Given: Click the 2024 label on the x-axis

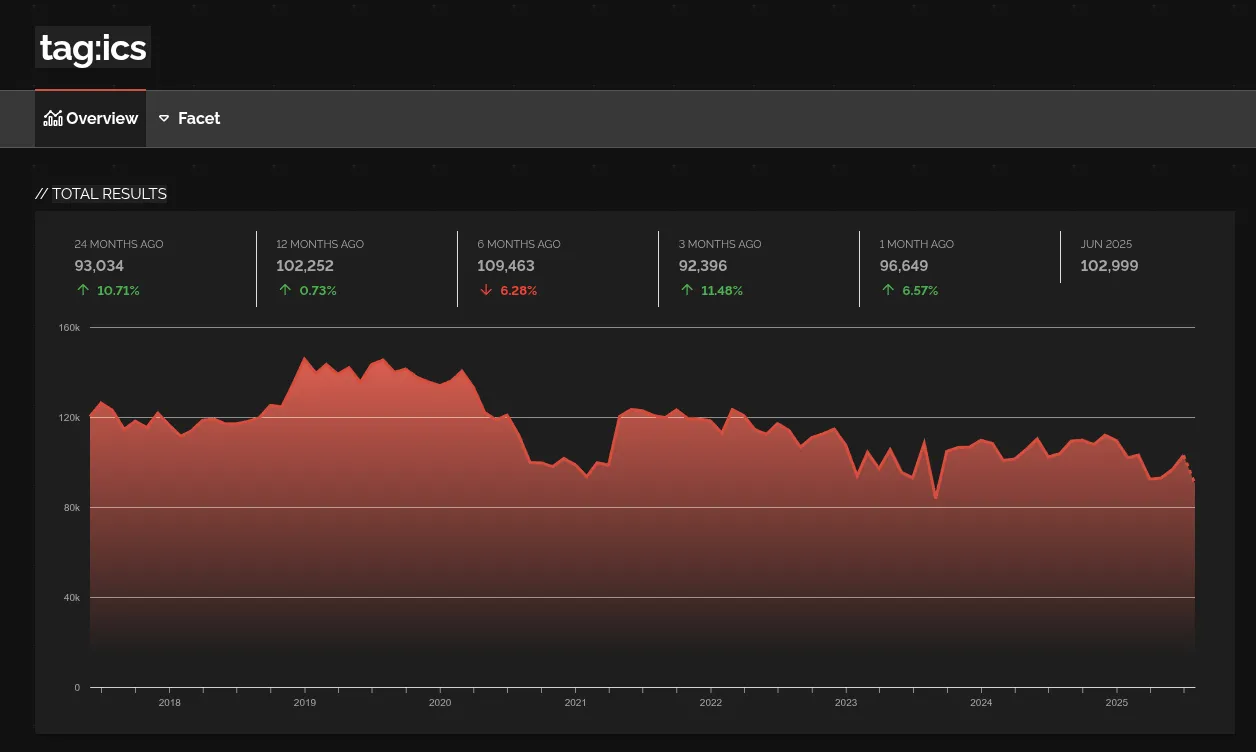Looking at the screenshot, I should pos(981,703).
